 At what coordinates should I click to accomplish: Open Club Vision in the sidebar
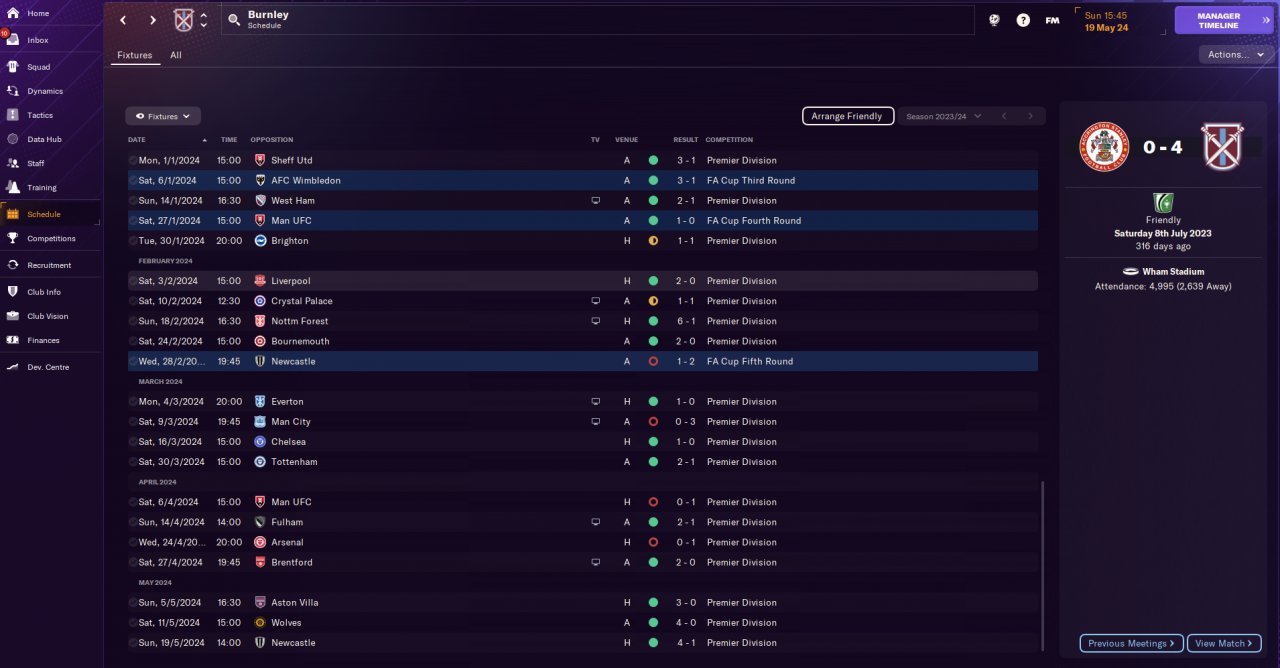[x=50, y=316]
